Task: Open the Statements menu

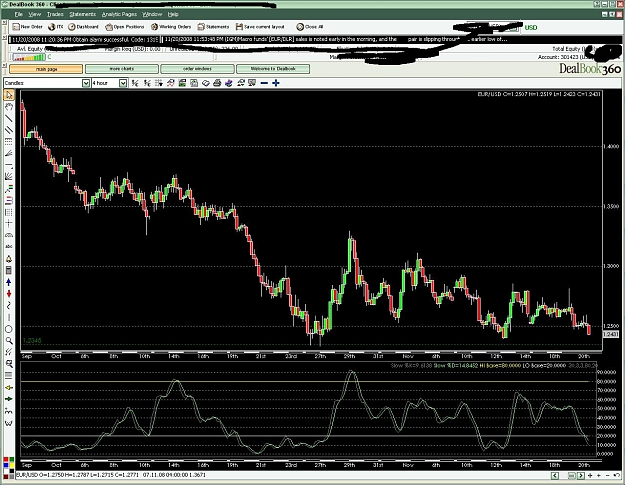Action: 83,14
